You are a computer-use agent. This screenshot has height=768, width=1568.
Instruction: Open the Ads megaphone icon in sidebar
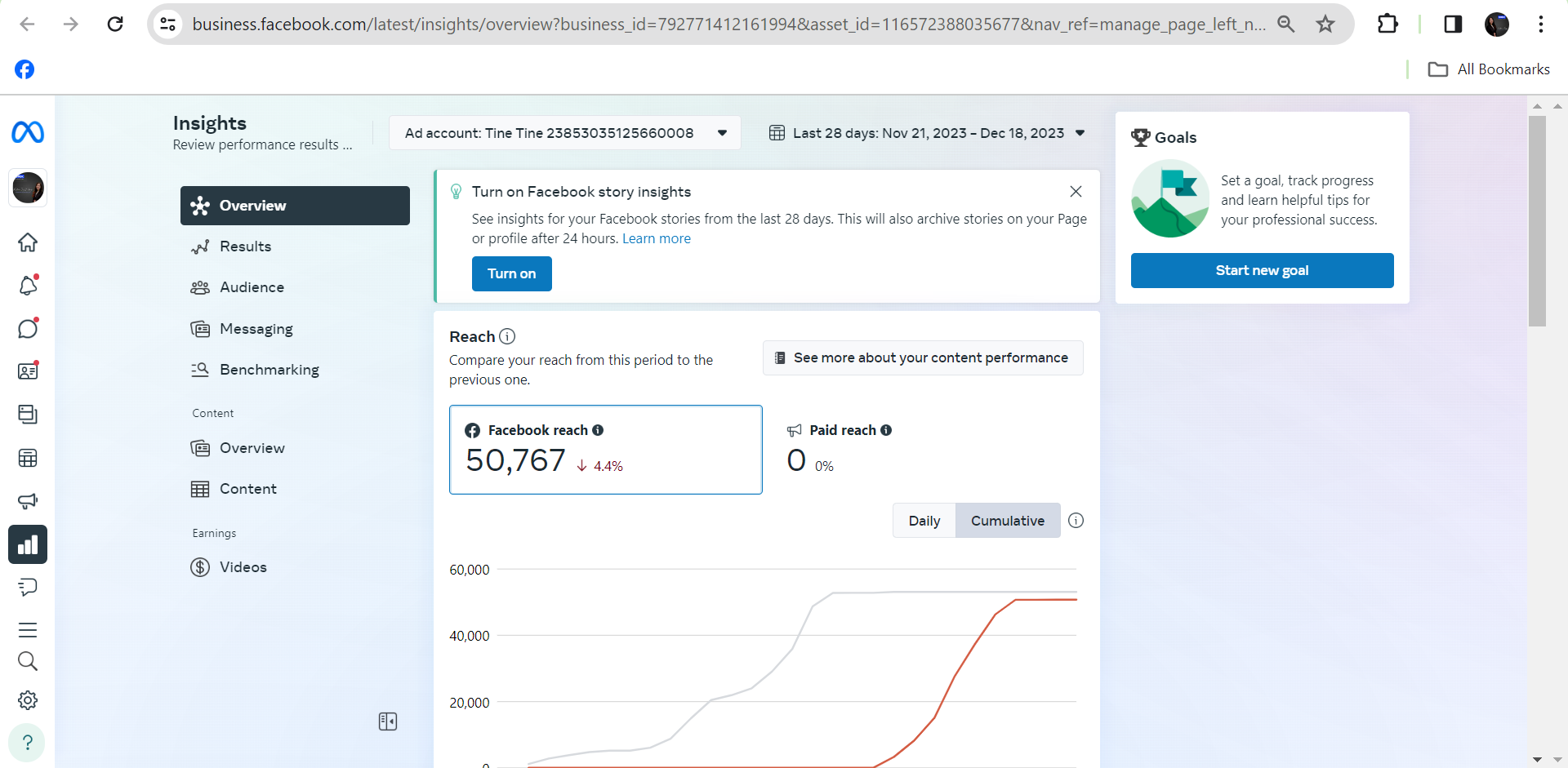click(28, 501)
